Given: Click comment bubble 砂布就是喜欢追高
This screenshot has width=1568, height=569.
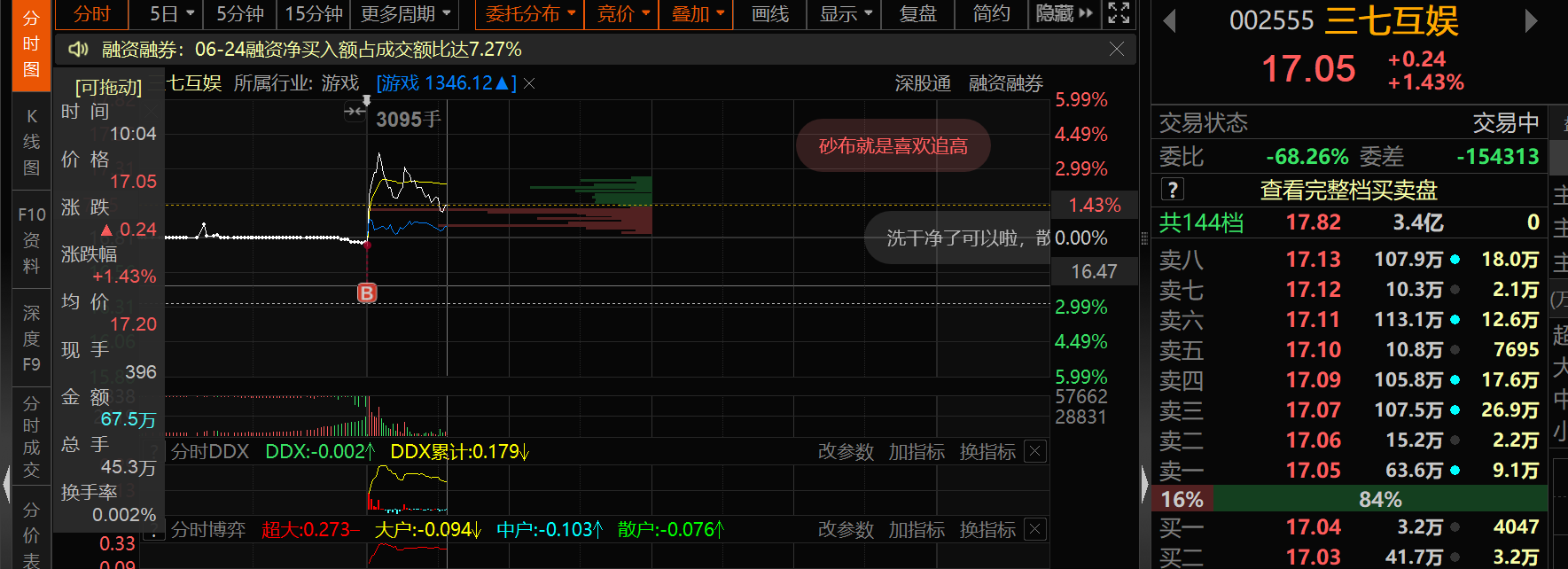Looking at the screenshot, I should tap(893, 145).
